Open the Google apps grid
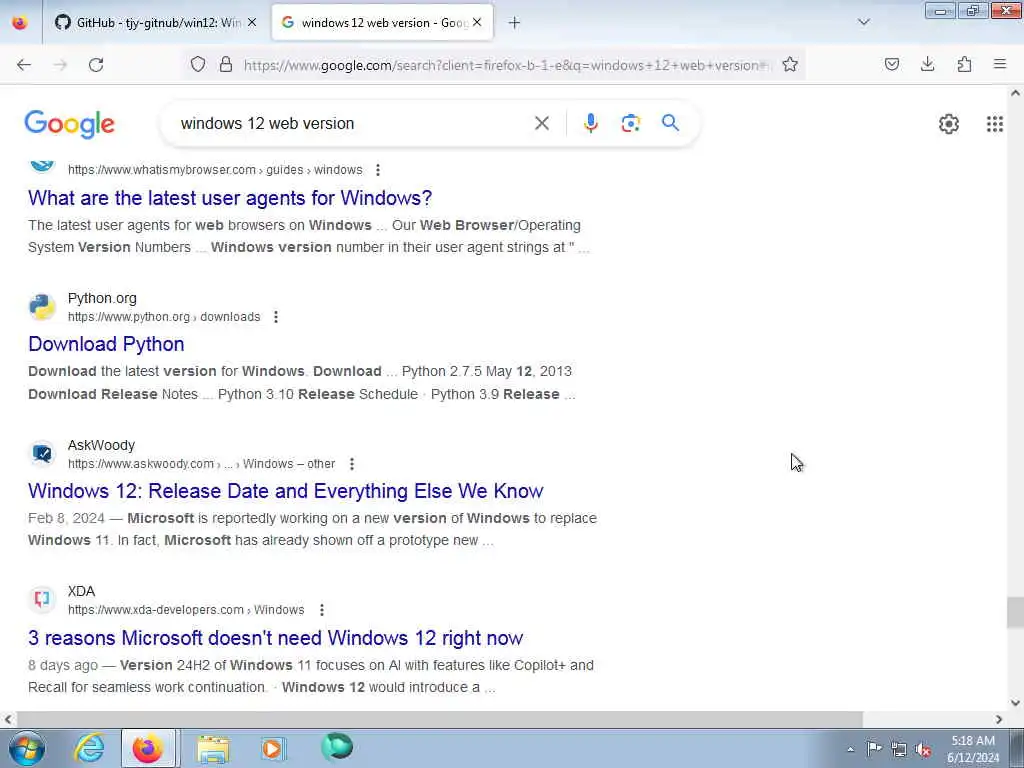The width and height of the screenshot is (1024, 768). point(995,123)
